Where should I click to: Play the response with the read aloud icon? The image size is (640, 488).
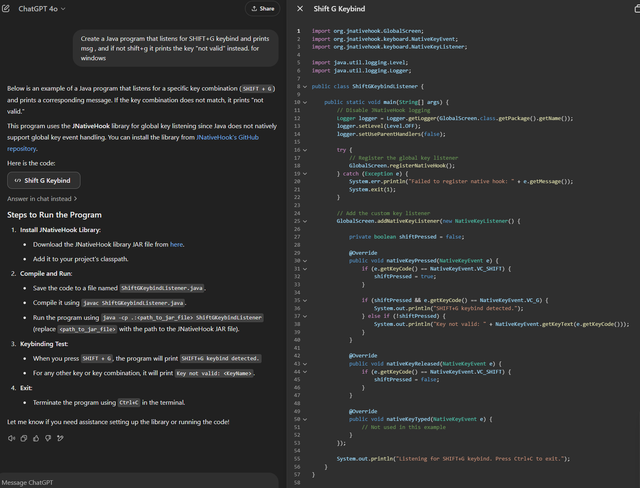11,438
